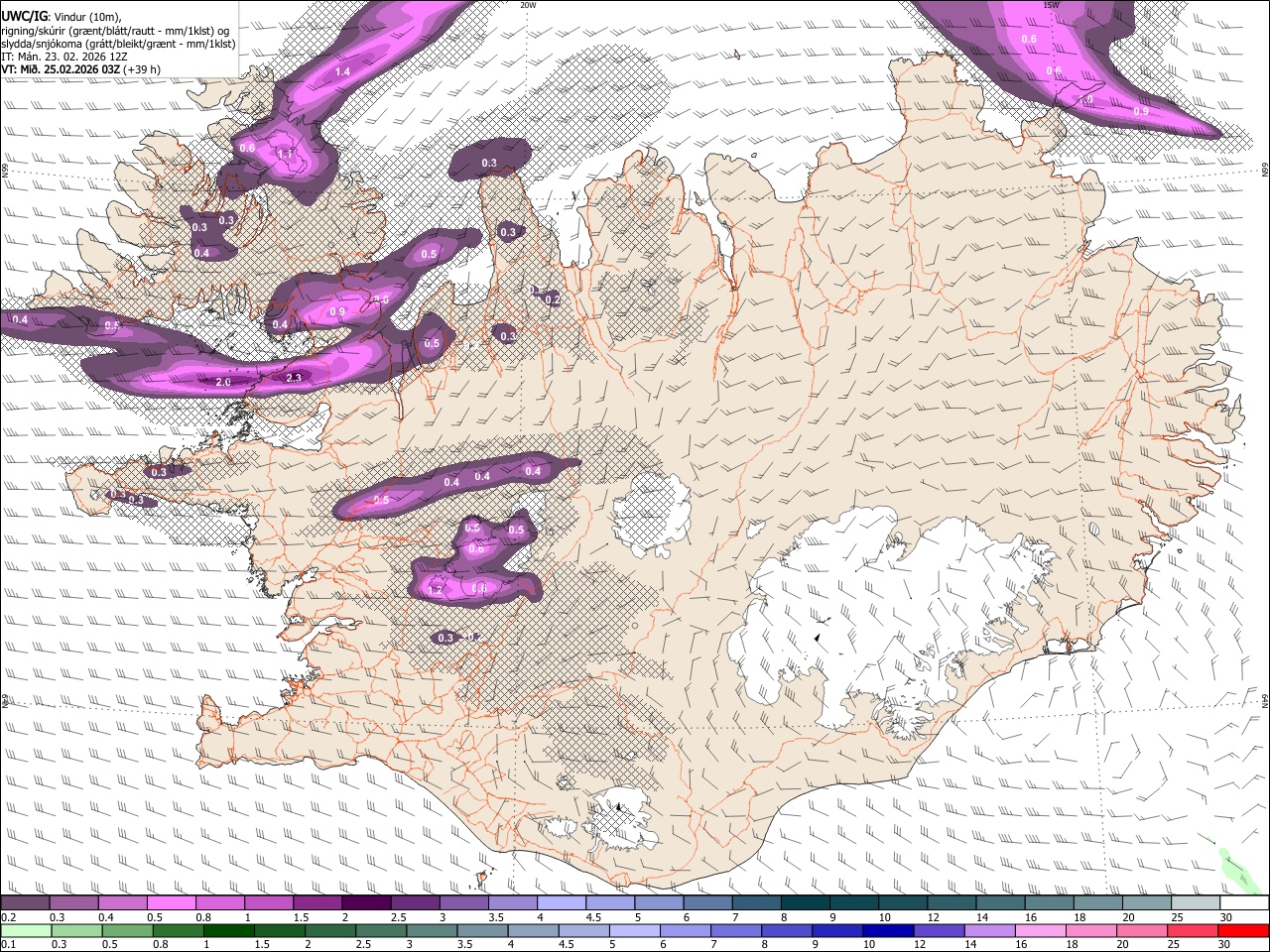The height and width of the screenshot is (952, 1270).
Task: Select the top-row pale grey swatch between 25 and 30
Action: pos(1195,903)
